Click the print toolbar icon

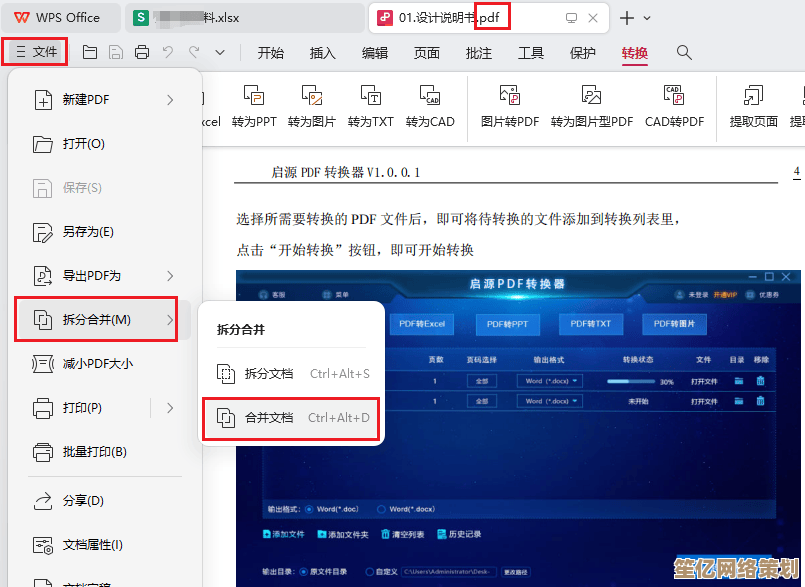pyautogui.click(x=142, y=52)
